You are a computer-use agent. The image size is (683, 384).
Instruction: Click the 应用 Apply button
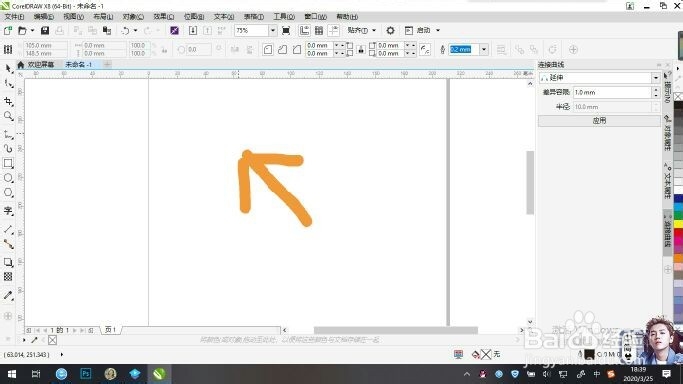(599, 121)
